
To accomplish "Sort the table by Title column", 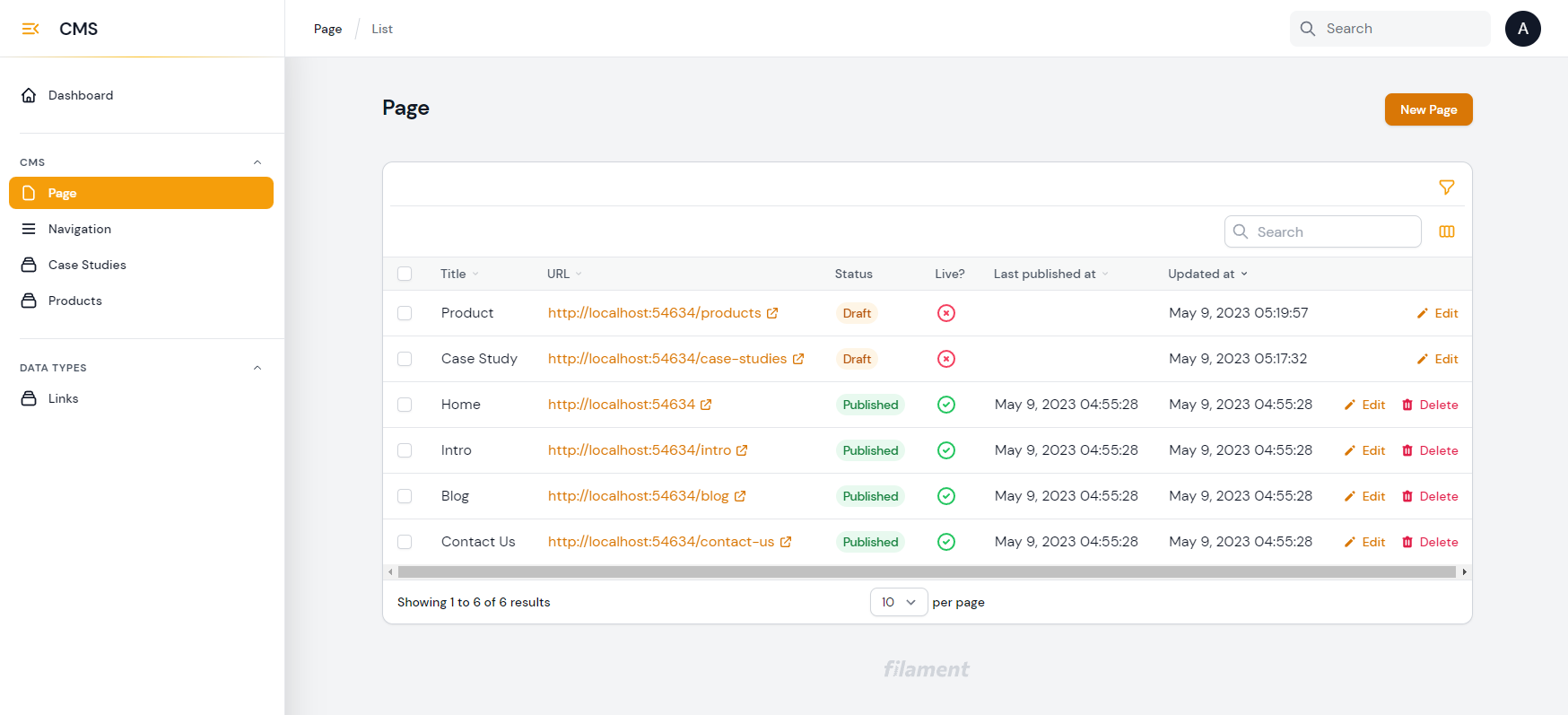I will coord(459,274).
